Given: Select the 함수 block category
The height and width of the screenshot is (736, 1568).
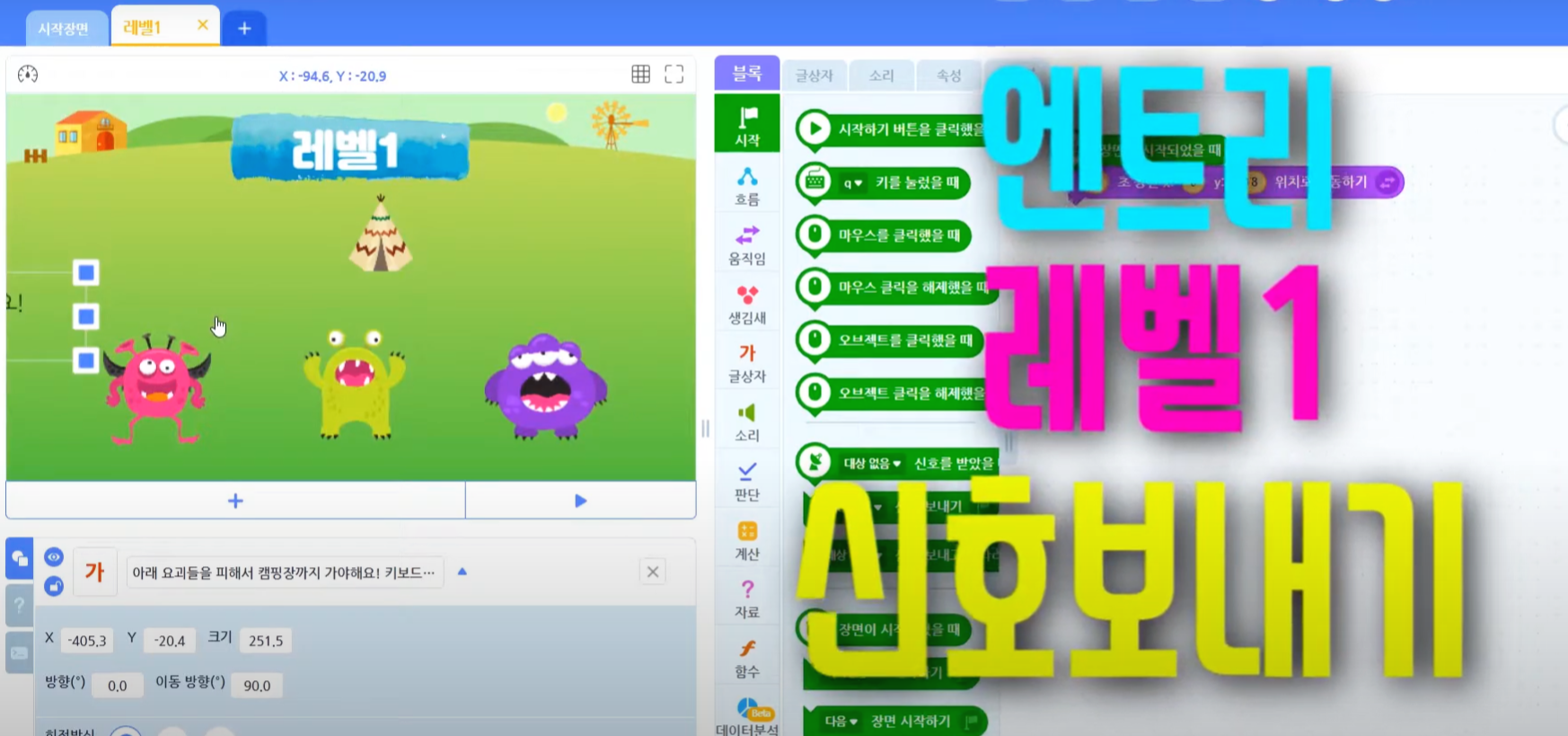Looking at the screenshot, I should [x=747, y=659].
